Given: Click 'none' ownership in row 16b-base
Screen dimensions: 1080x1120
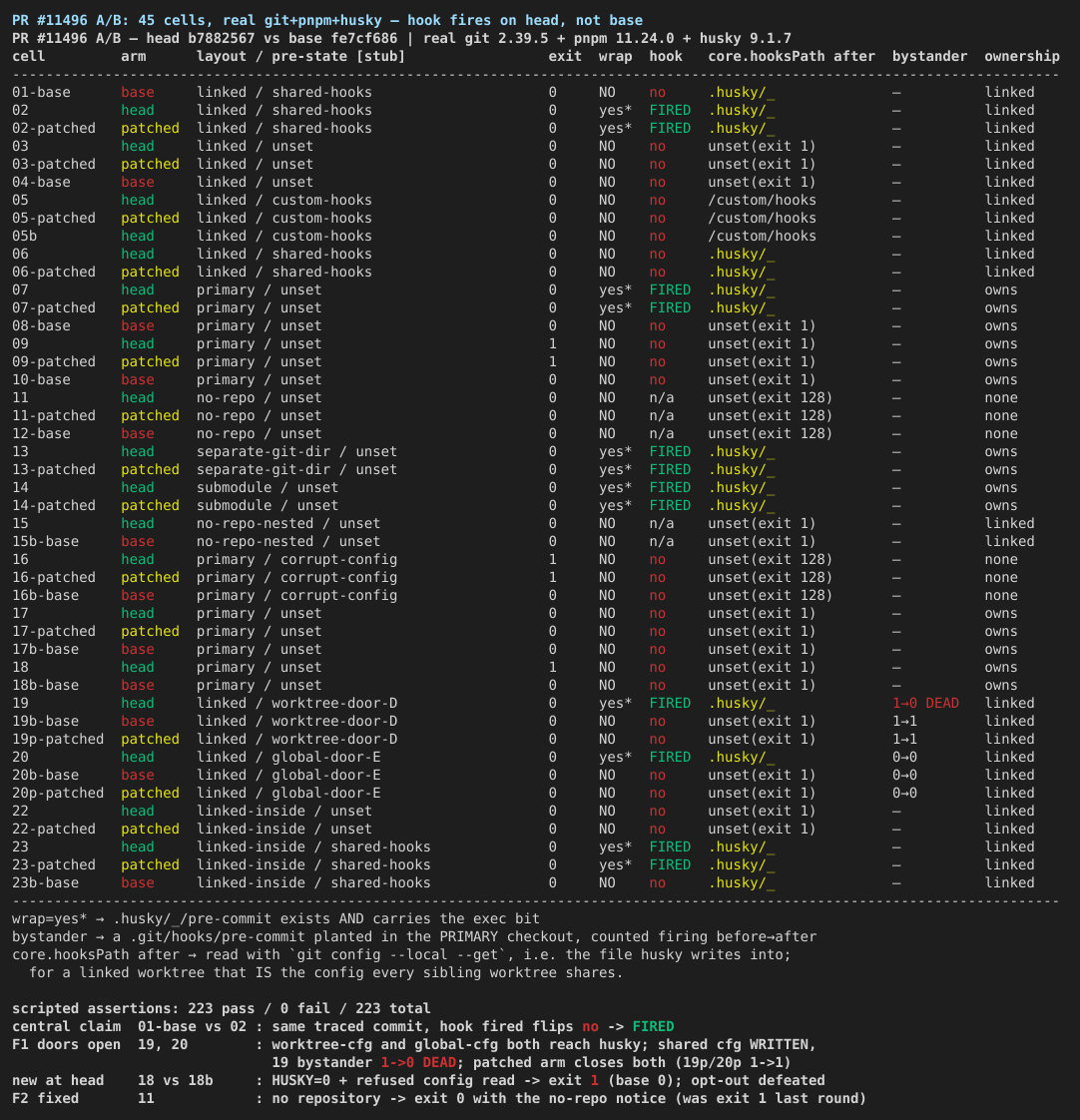Looking at the screenshot, I should 1001,595.
